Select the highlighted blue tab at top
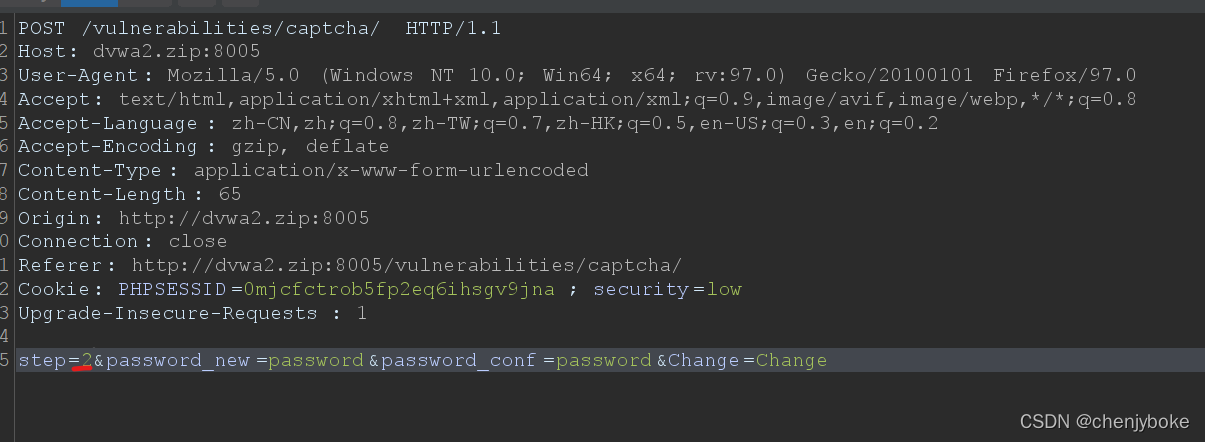1205x442 pixels. [89, 3]
